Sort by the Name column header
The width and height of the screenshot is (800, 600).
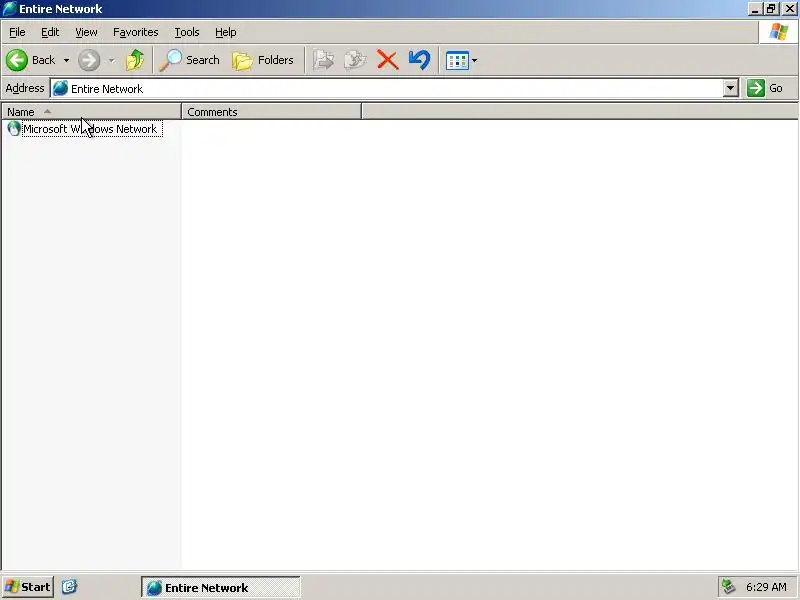coord(91,112)
